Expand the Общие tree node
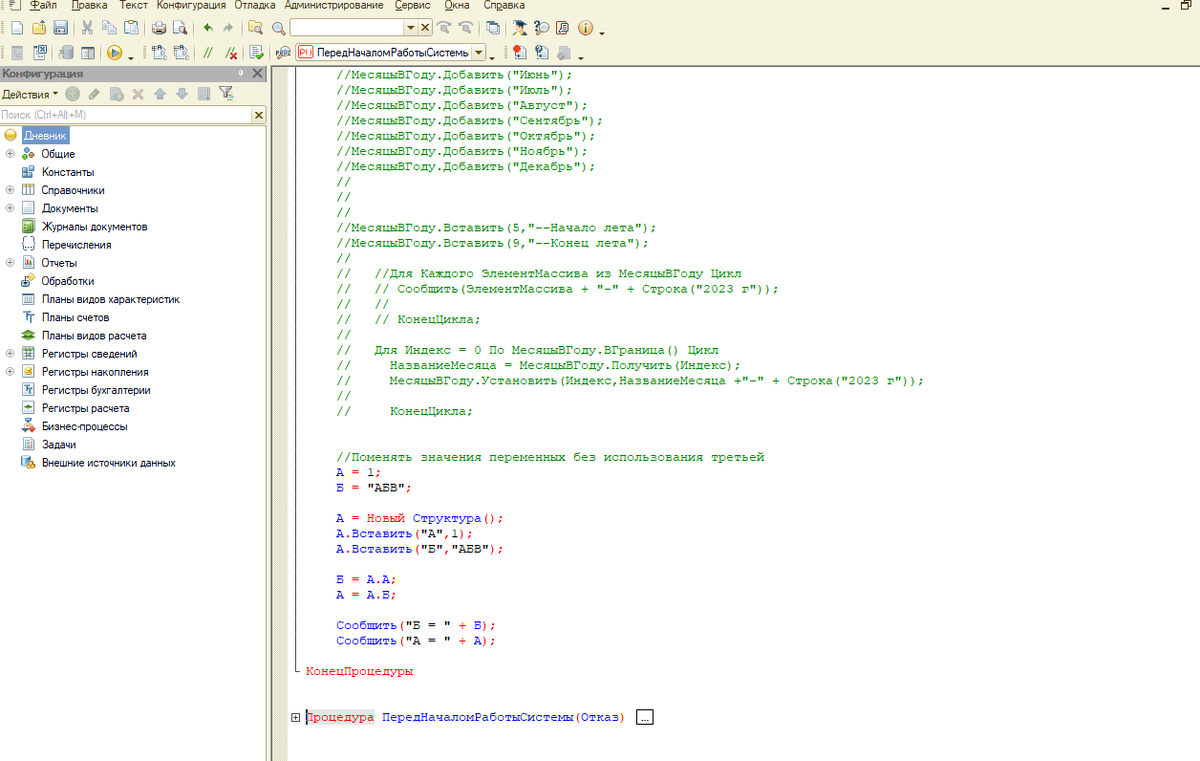The width and height of the screenshot is (1200, 761). click(x=10, y=154)
